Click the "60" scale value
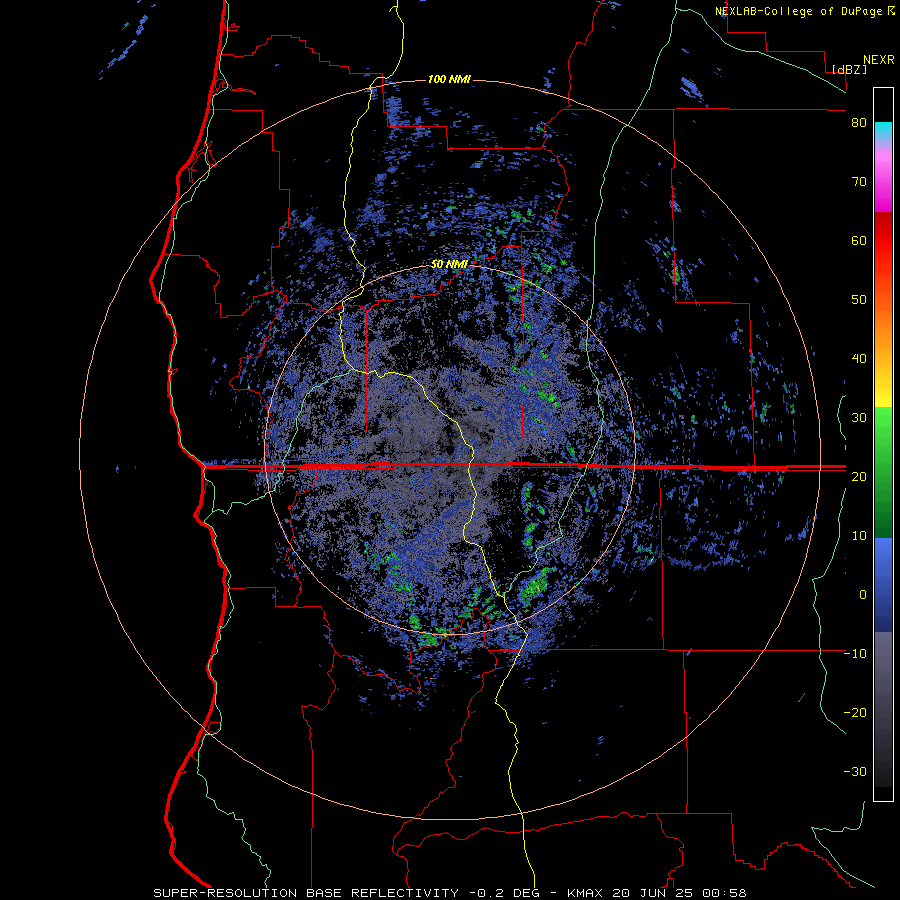The width and height of the screenshot is (900, 900). click(x=859, y=240)
